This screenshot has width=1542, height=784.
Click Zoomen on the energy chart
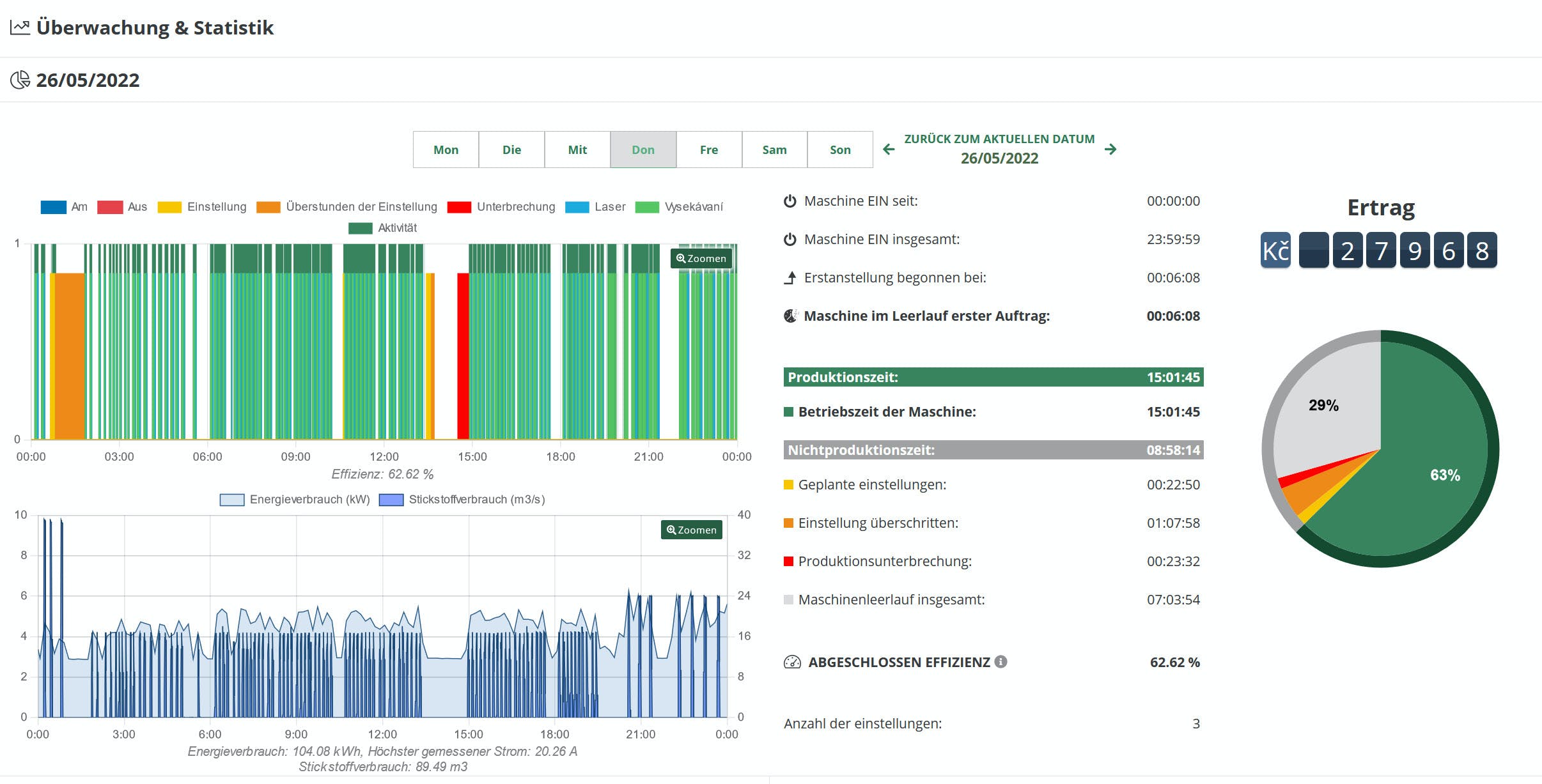[x=692, y=530]
